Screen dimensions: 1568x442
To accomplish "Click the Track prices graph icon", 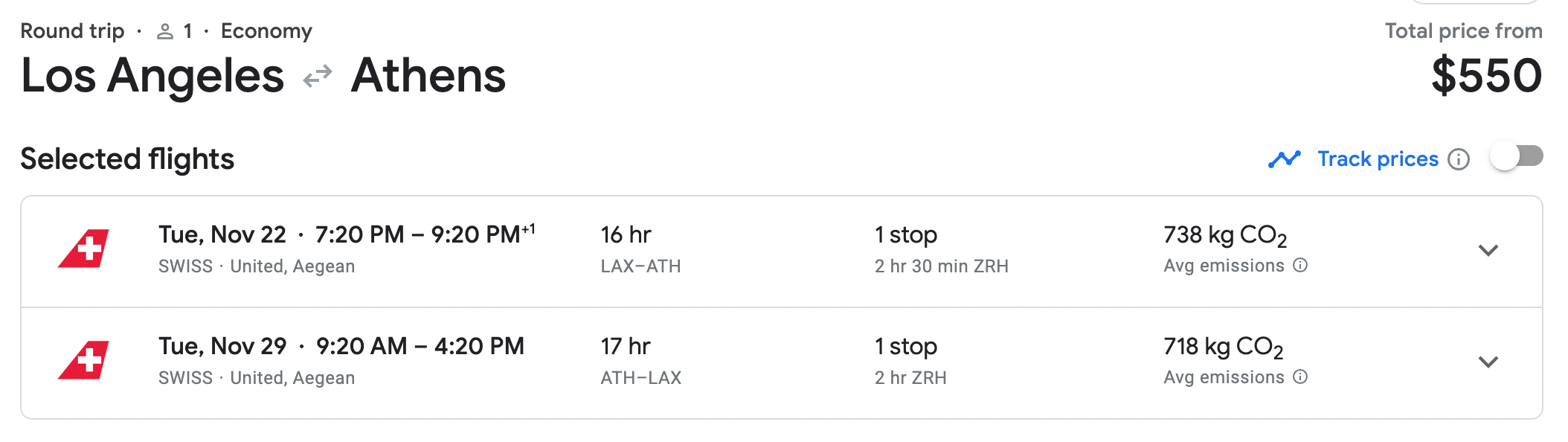I will tap(1285, 159).
